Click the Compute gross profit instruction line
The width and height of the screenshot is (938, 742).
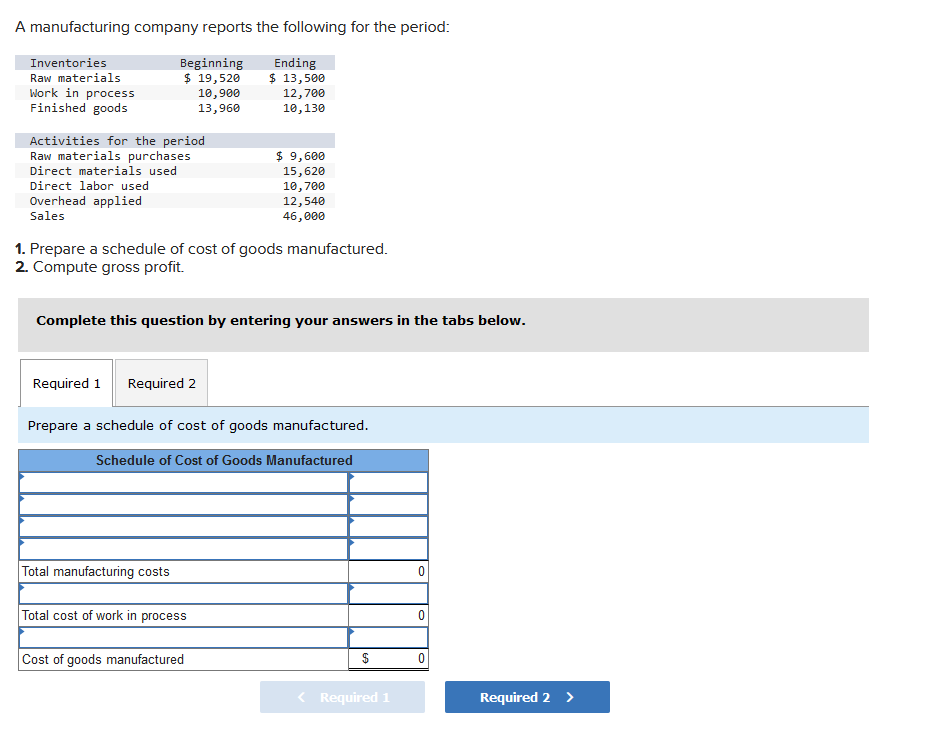[x=100, y=267]
